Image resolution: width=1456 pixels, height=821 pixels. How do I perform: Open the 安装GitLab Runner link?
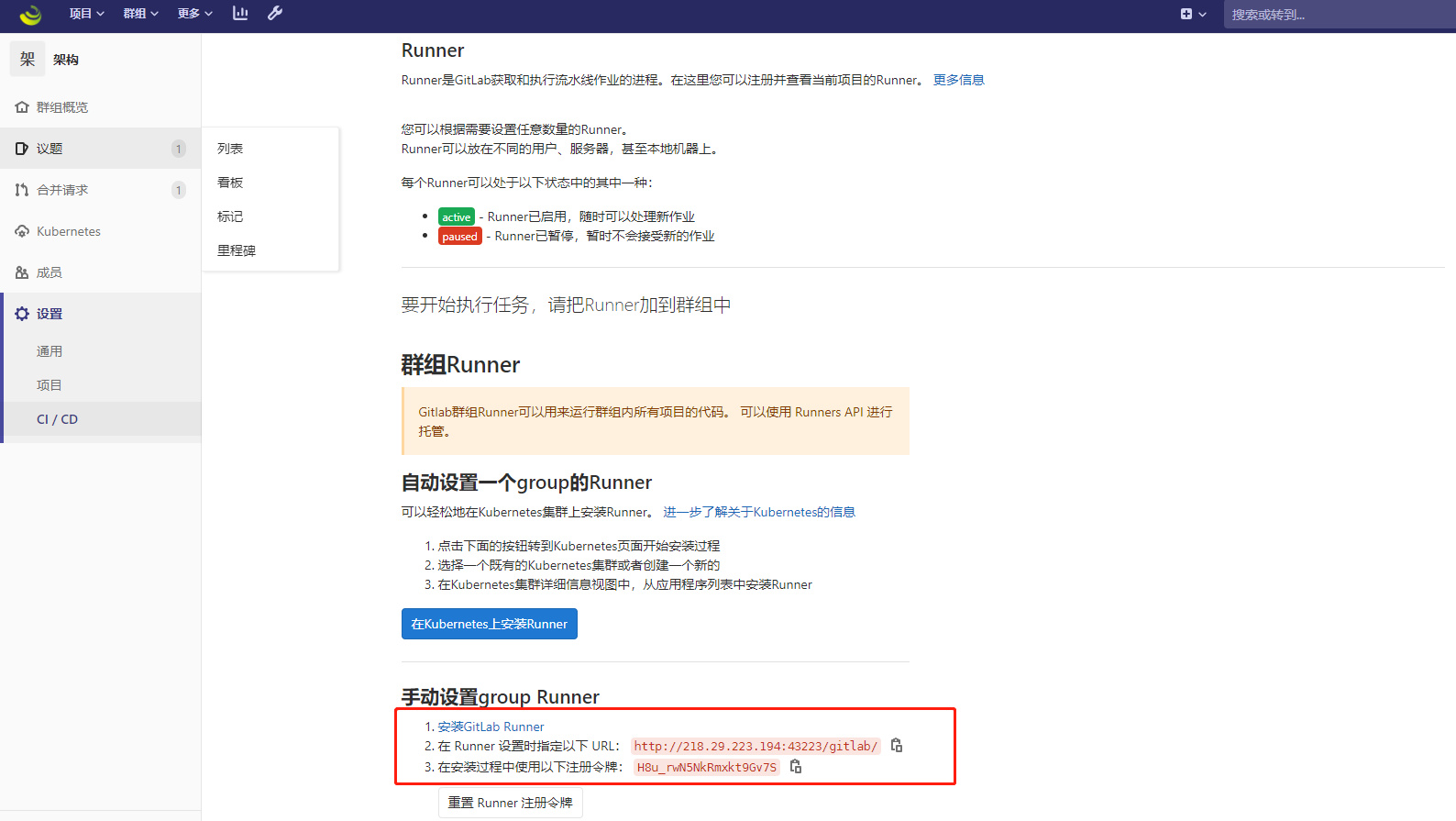point(491,727)
